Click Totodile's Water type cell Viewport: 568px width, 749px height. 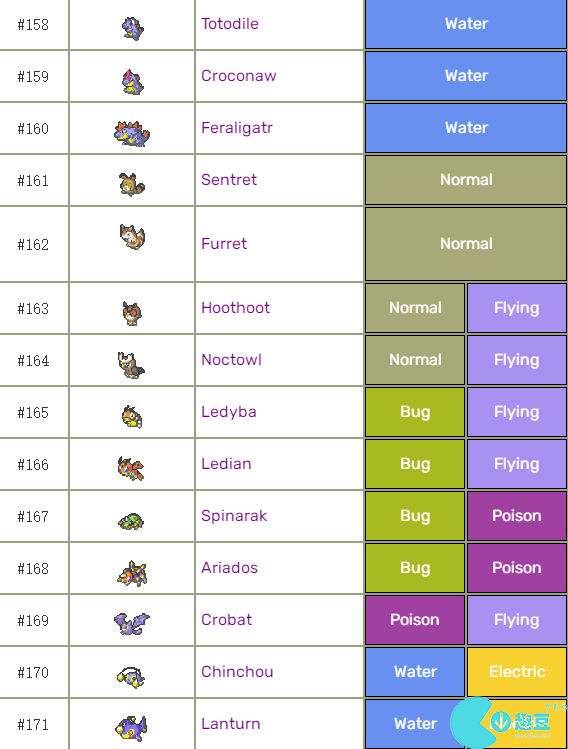466,24
